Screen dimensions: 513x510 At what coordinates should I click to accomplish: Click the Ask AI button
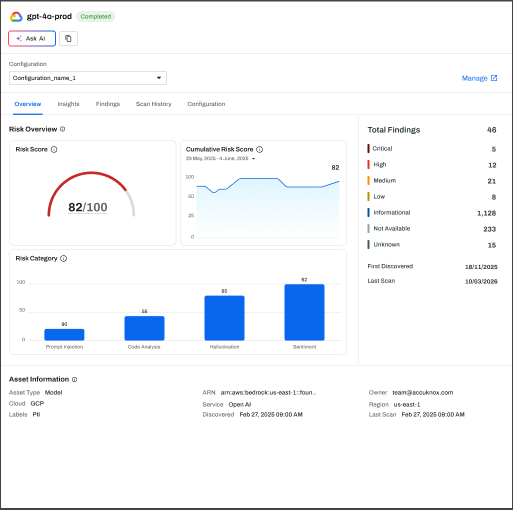point(32,39)
